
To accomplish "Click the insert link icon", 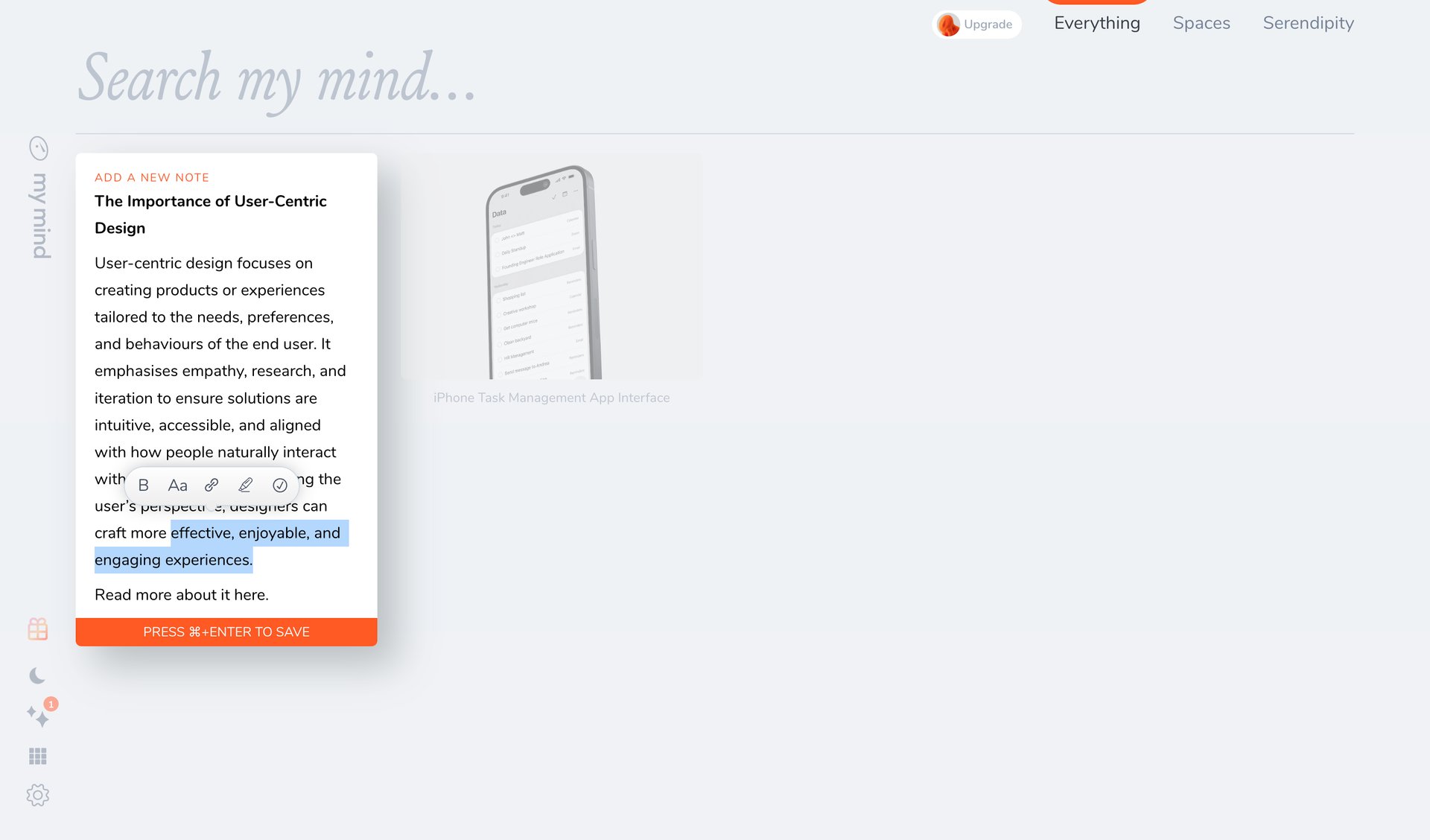I will [211, 485].
